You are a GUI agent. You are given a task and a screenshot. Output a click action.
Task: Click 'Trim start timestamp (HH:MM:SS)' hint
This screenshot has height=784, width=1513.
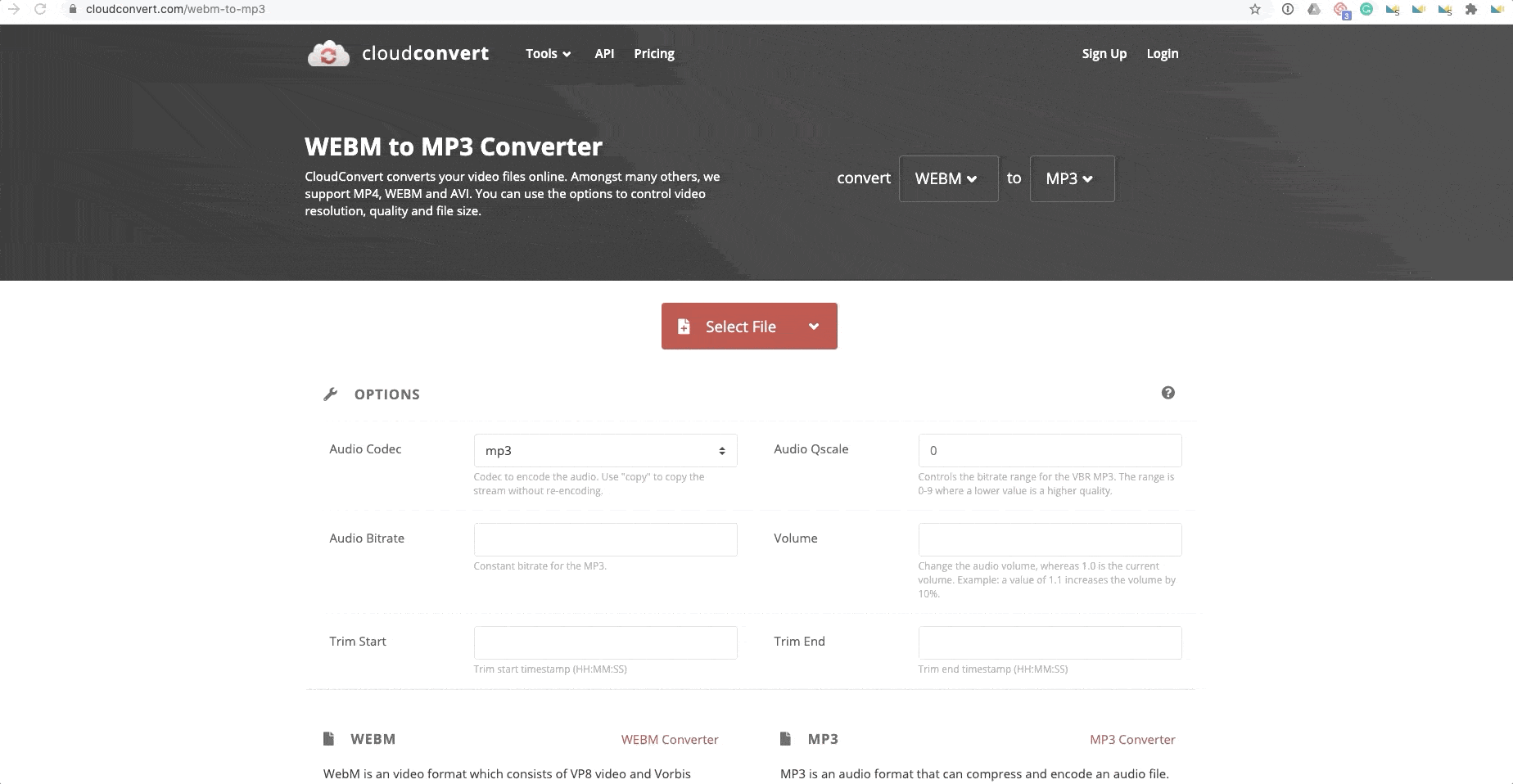pyautogui.click(x=550, y=669)
